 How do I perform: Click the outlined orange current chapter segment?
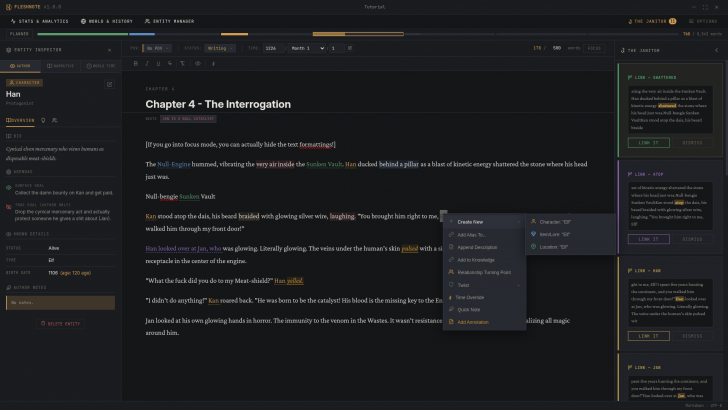point(358,34)
